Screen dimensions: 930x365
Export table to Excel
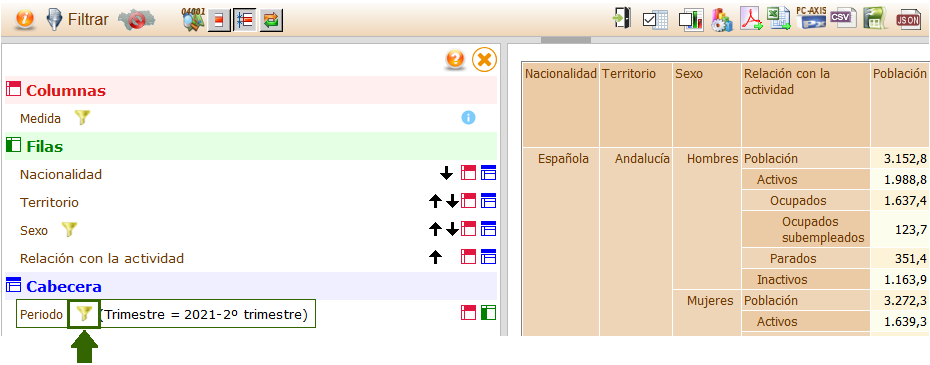coord(778,19)
